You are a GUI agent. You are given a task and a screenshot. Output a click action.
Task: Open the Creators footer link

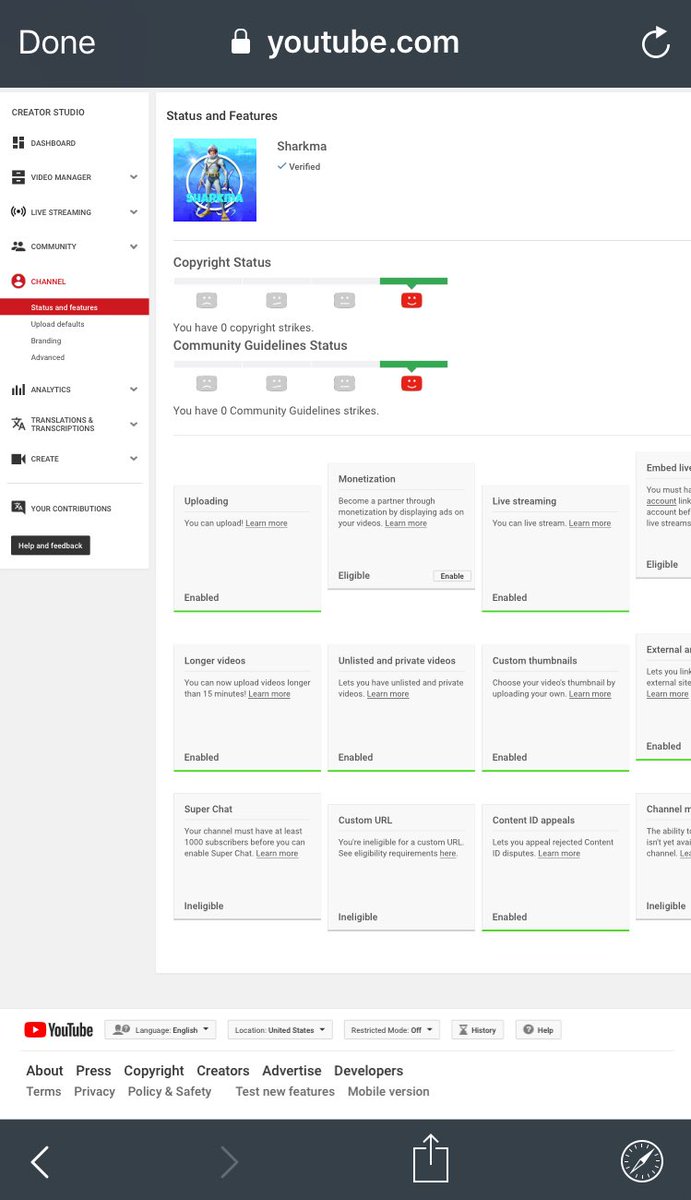(223, 1070)
